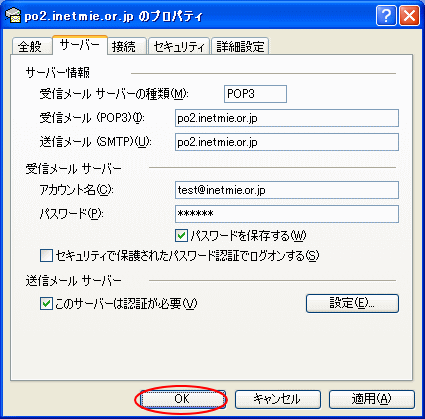Click the 適用(A) button
Image resolution: width=425 pixels, height=419 pixels.
click(x=372, y=399)
